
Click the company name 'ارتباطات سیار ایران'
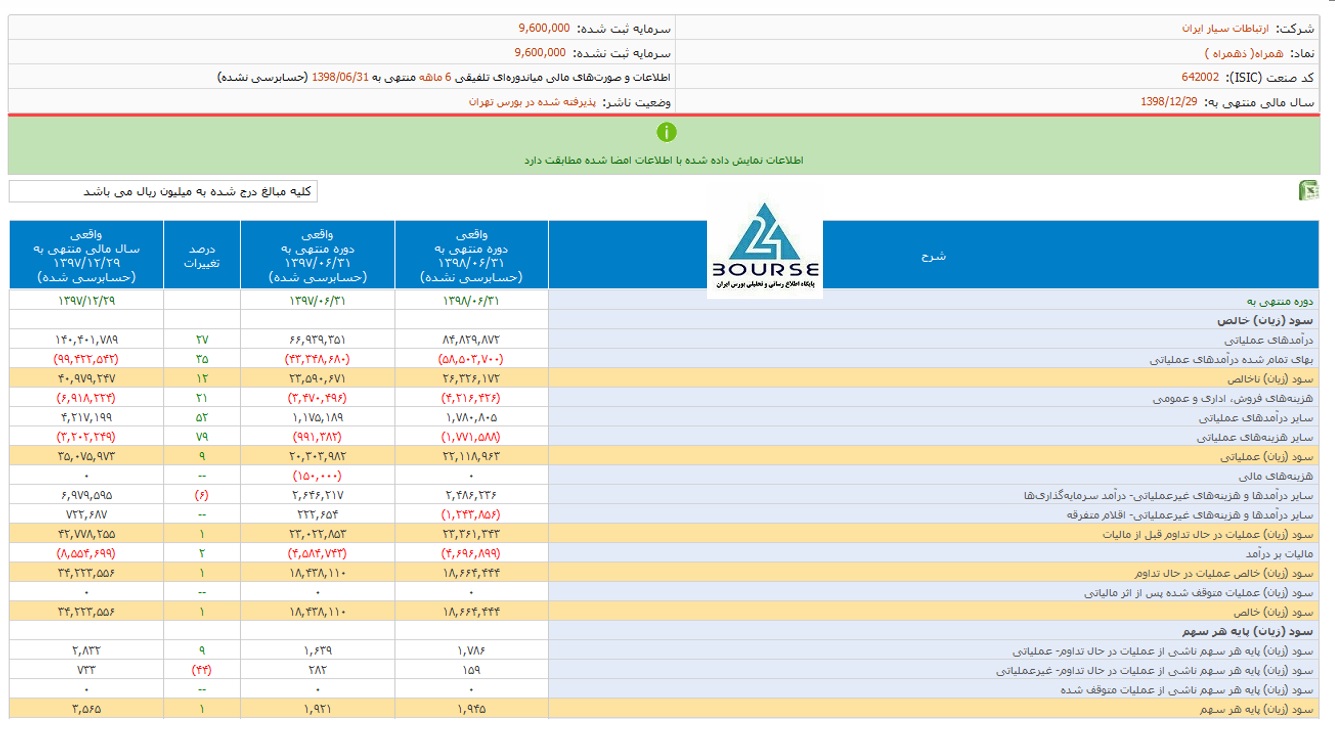tap(1223, 29)
